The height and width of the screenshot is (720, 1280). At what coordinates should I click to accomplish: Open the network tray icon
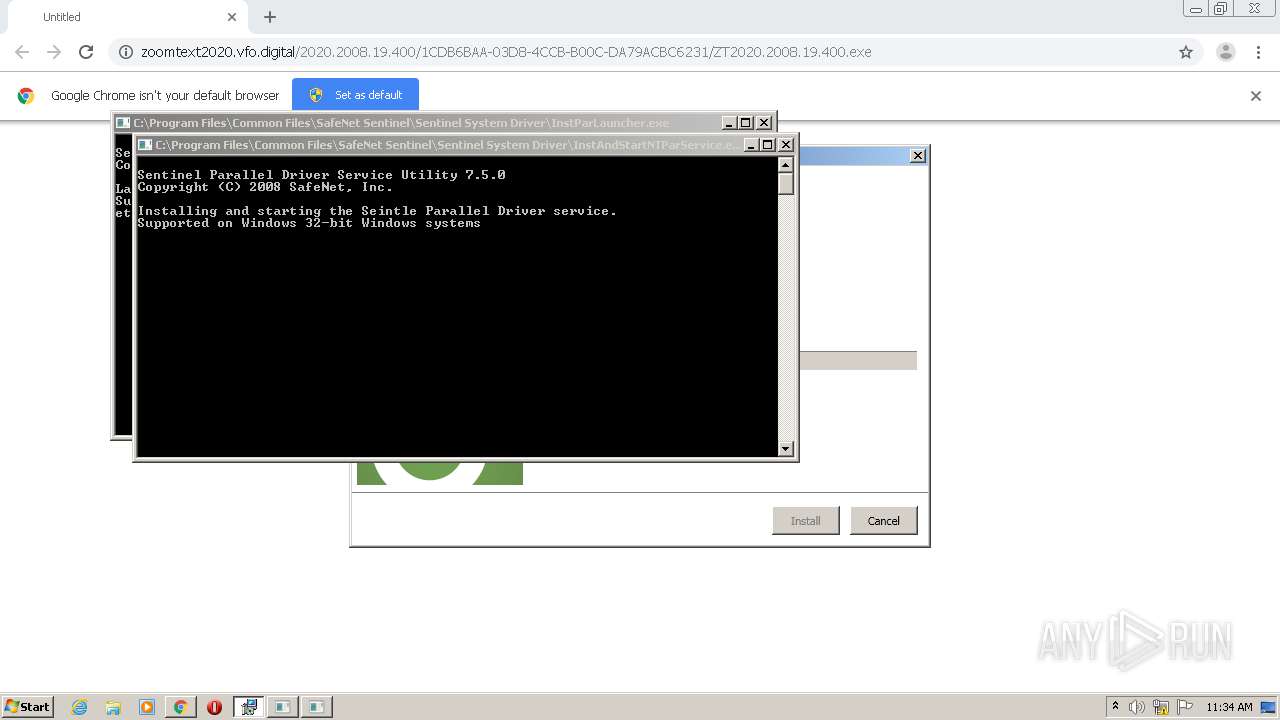click(x=1161, y=707)
